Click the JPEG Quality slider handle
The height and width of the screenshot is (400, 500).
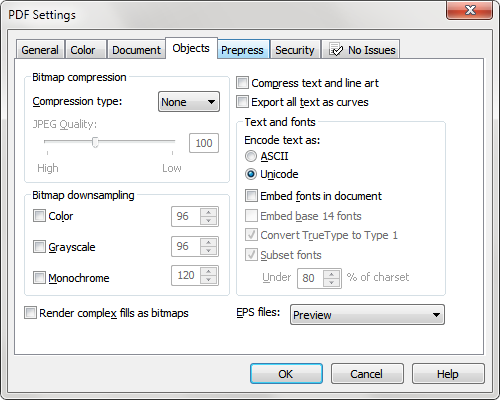click(95, 142)
